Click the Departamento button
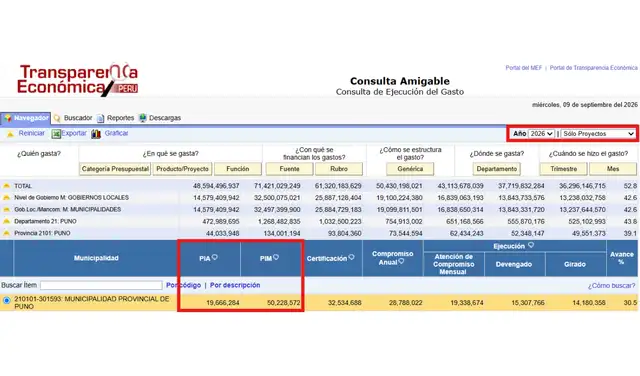640x376 pixels. [x=497, y=169]
